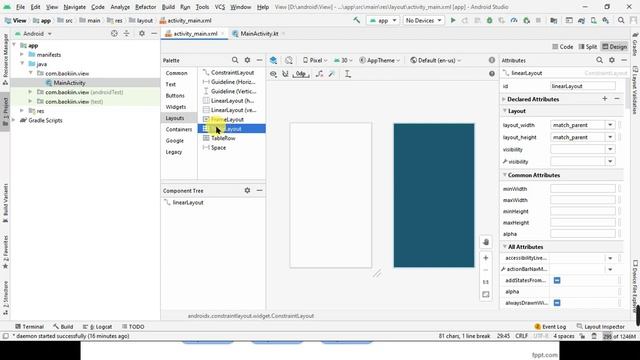Image resolution: width=640 pixels, height=360 pixels.
Task: Expand the Declared Attributes section
Action: [504, 99]
